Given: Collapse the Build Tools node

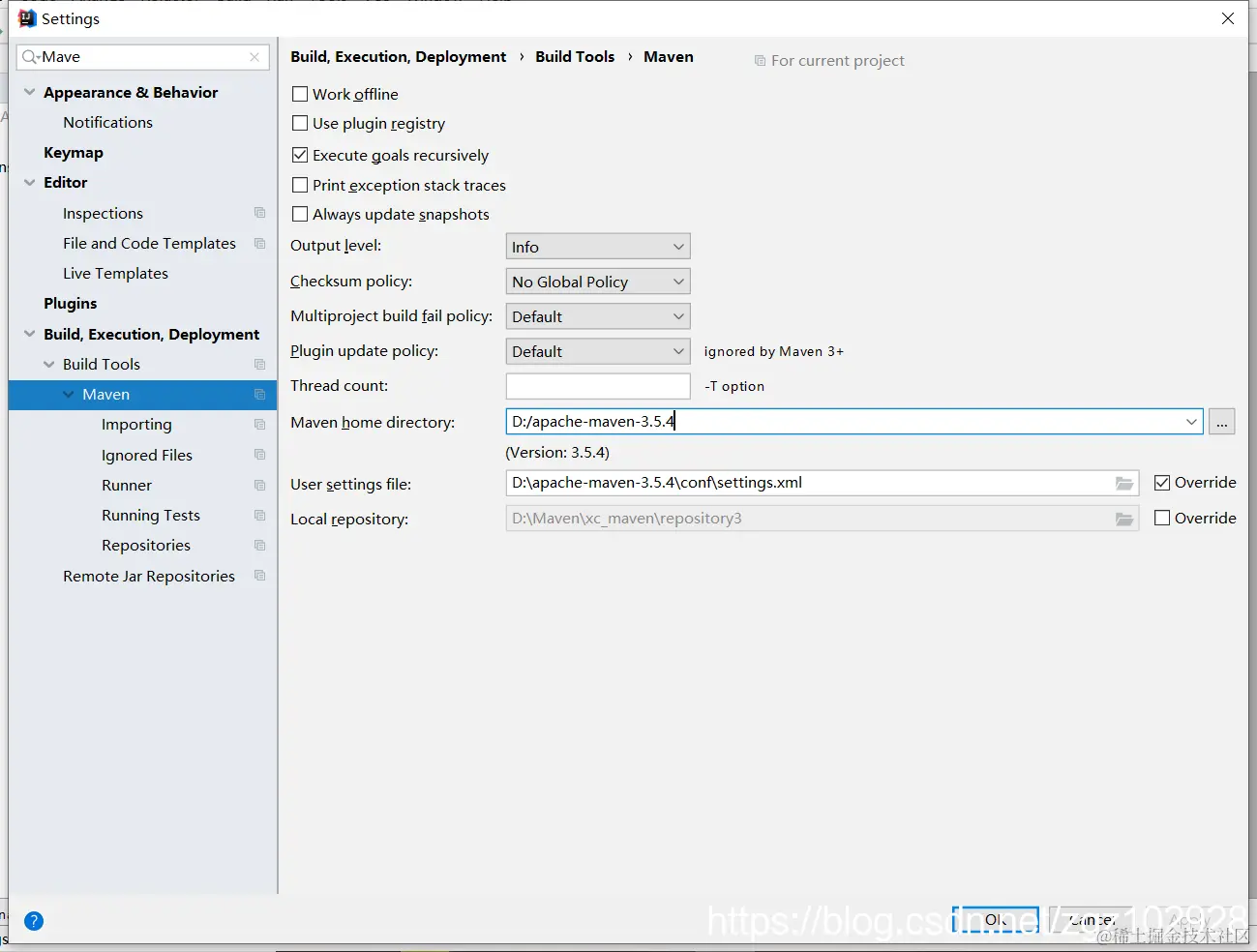Looking at the screenshot, I should tap(49, 364).
